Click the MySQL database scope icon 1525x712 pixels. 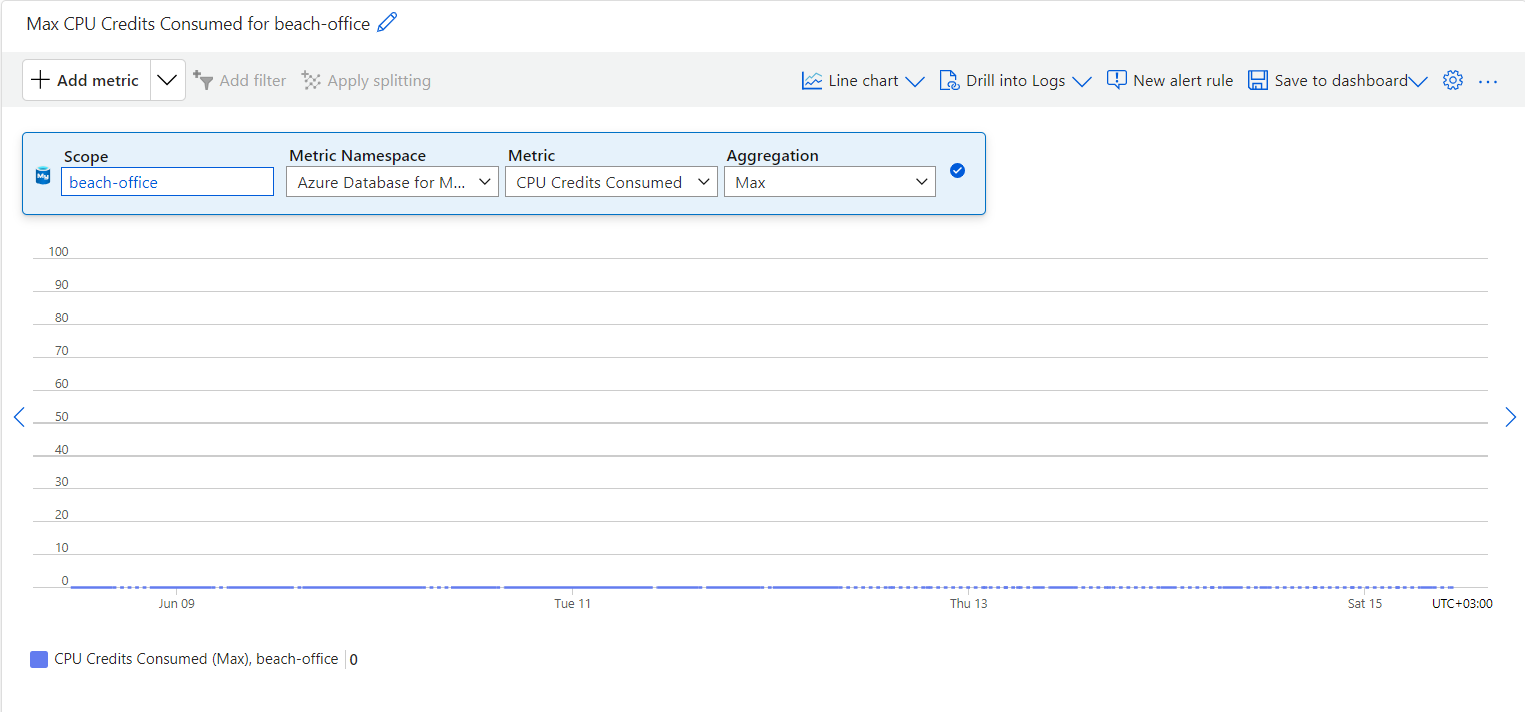(42, 176)
